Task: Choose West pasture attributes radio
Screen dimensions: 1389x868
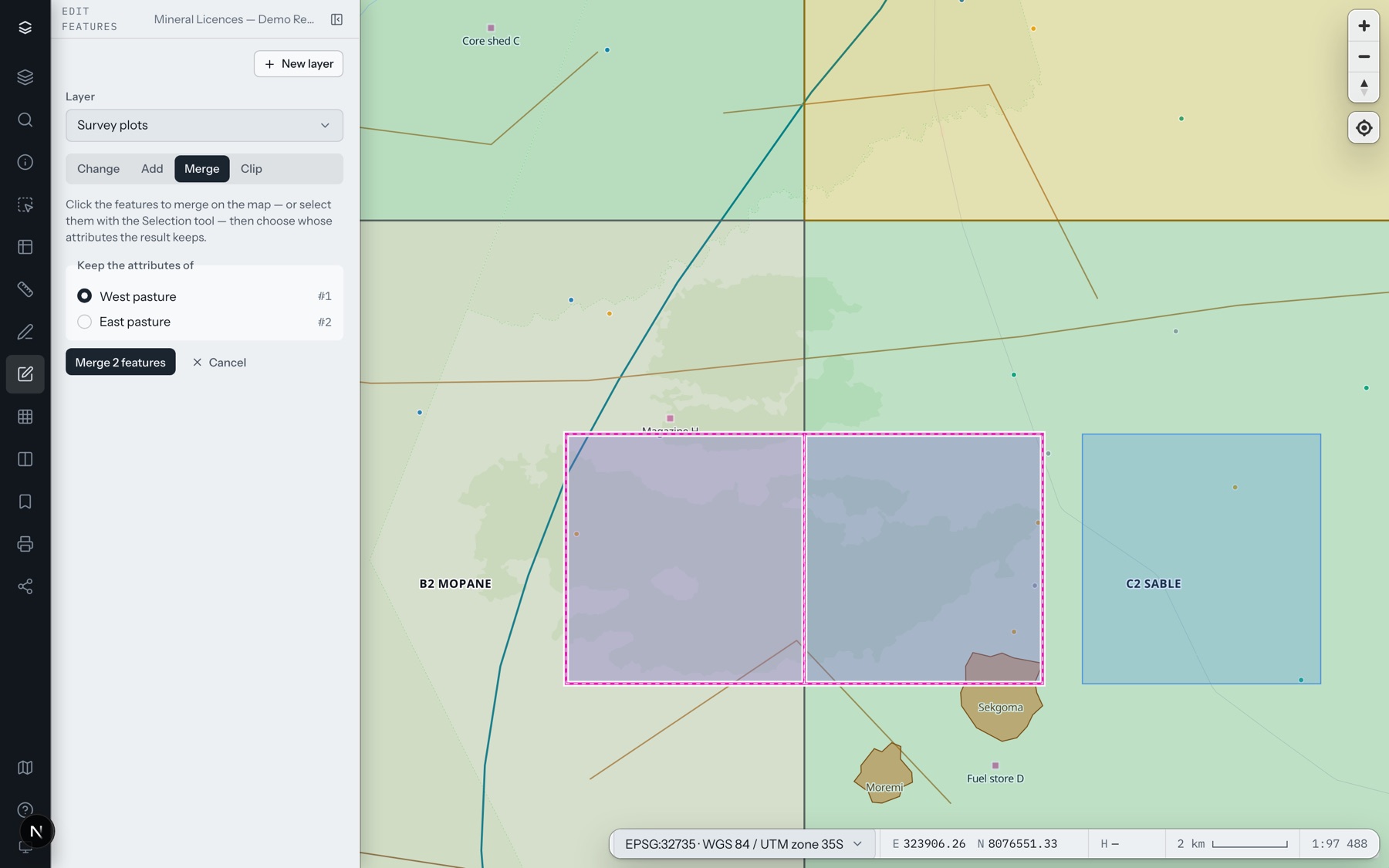Action: [x=84, y=296]
